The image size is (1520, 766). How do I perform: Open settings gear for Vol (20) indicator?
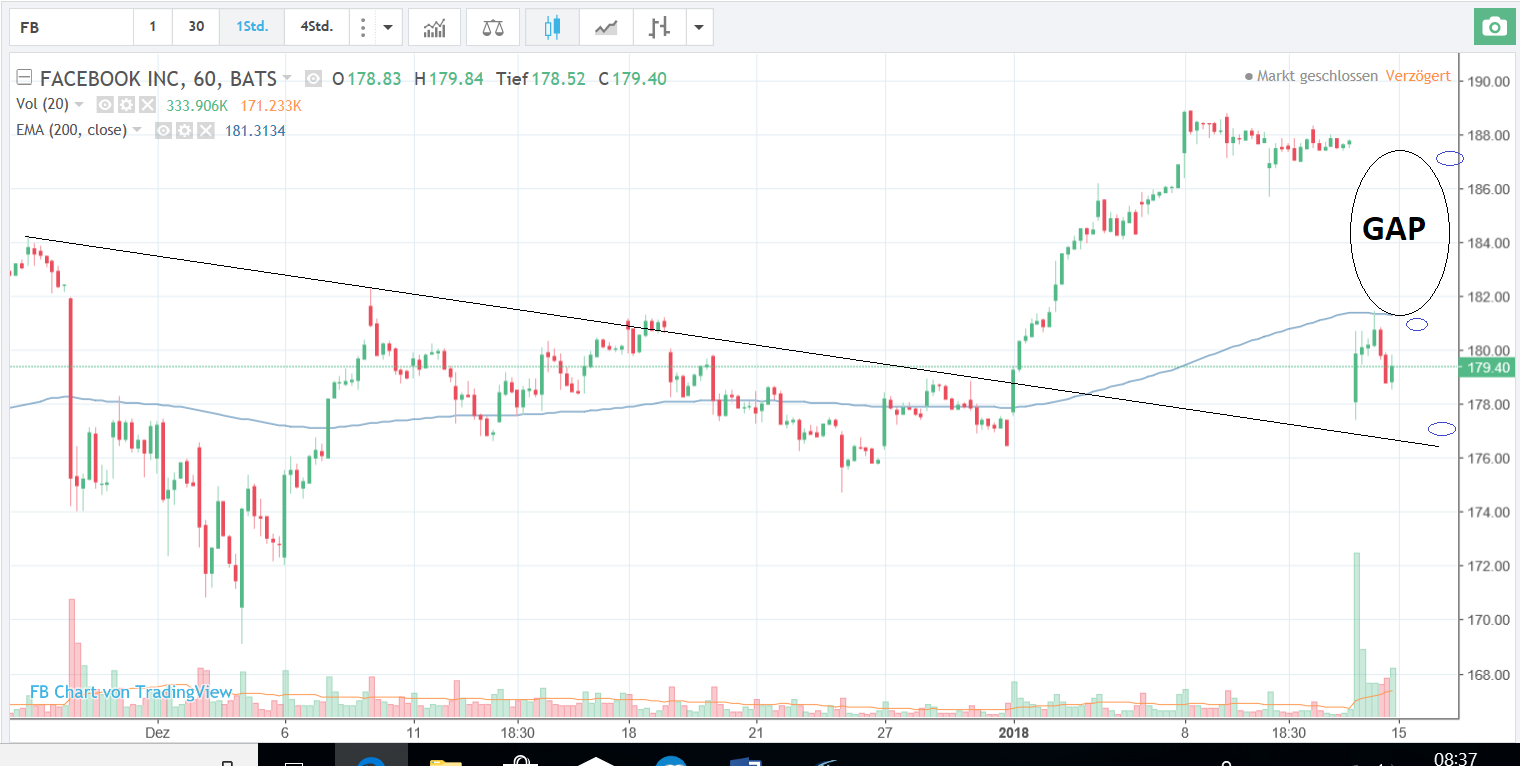[126, 105]
